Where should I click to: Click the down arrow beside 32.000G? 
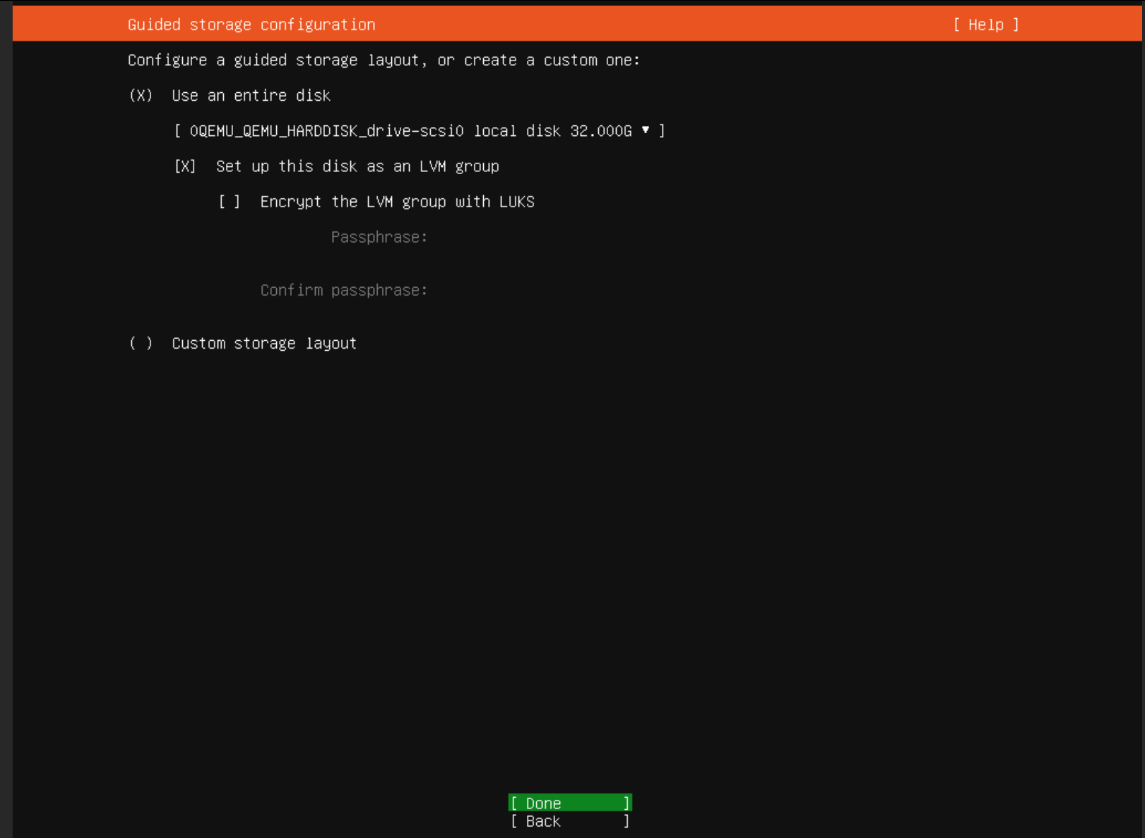(x=646, y=130)
